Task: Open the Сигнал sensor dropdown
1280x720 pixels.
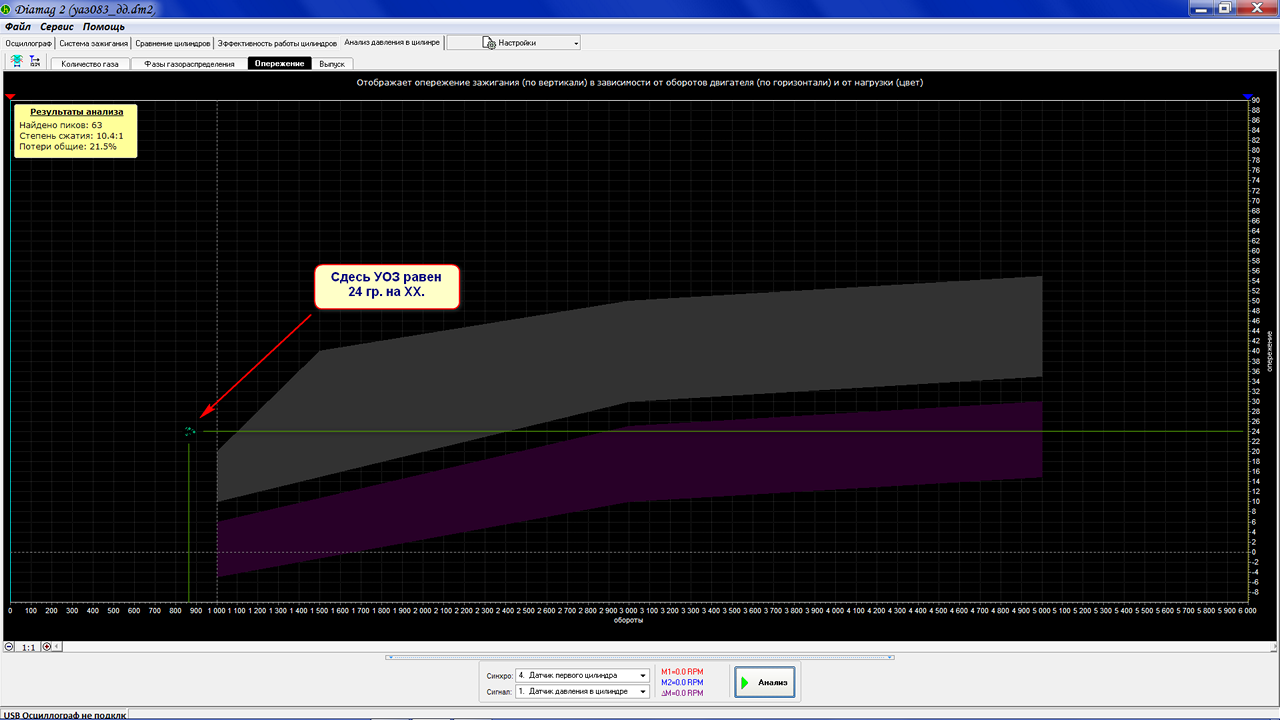Action: point(582,691)
